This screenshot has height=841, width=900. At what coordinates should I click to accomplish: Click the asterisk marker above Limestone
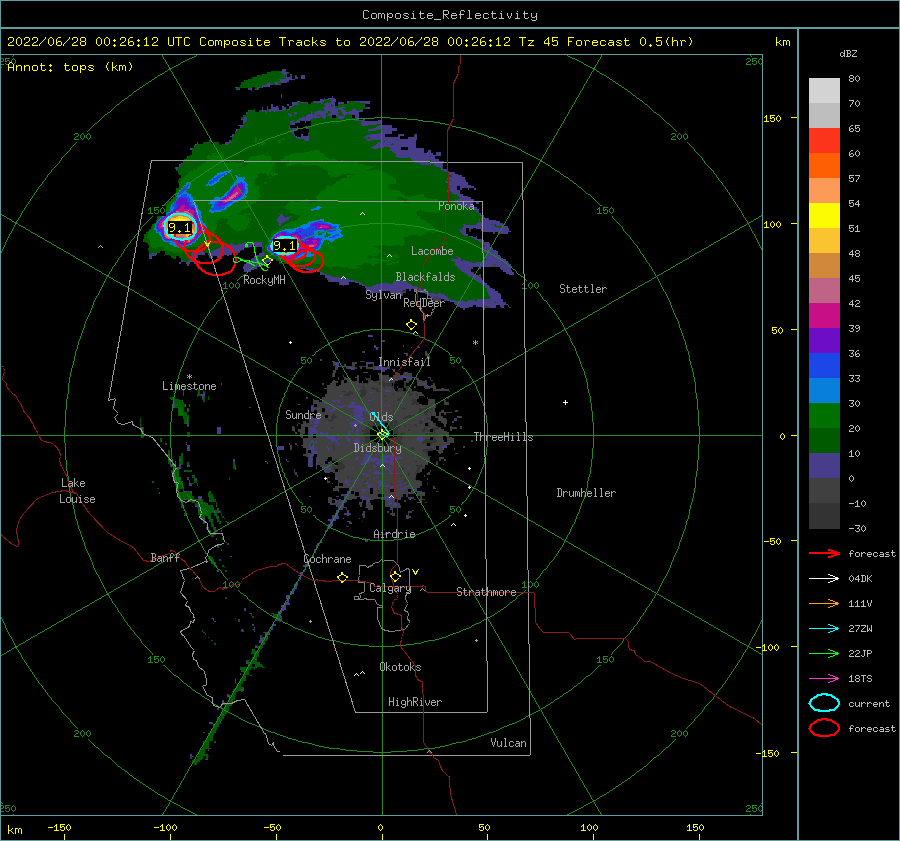coord(189,377)
